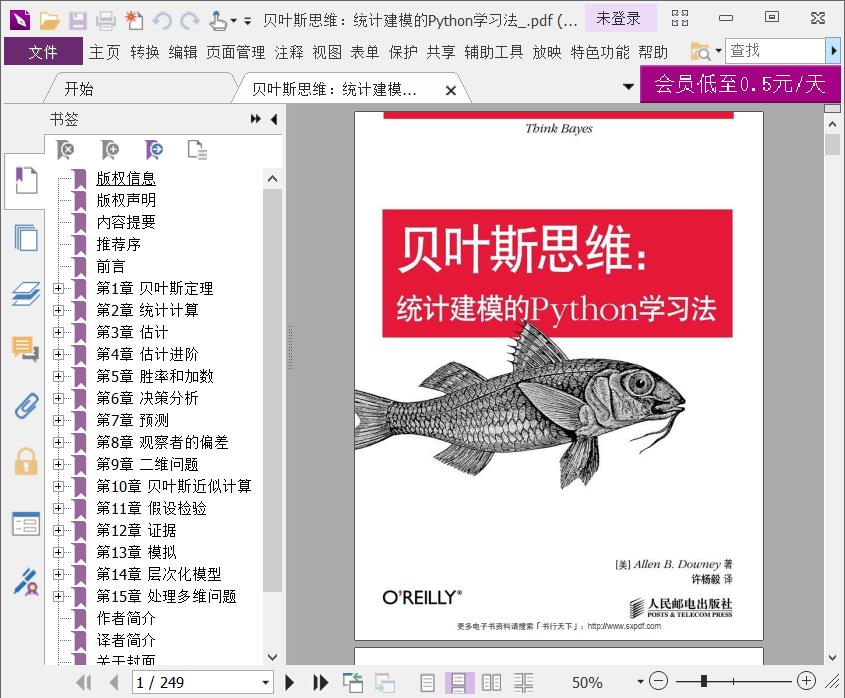Open the 注释 ribbon tab
The image size is (845, 698).
point(289,52)
